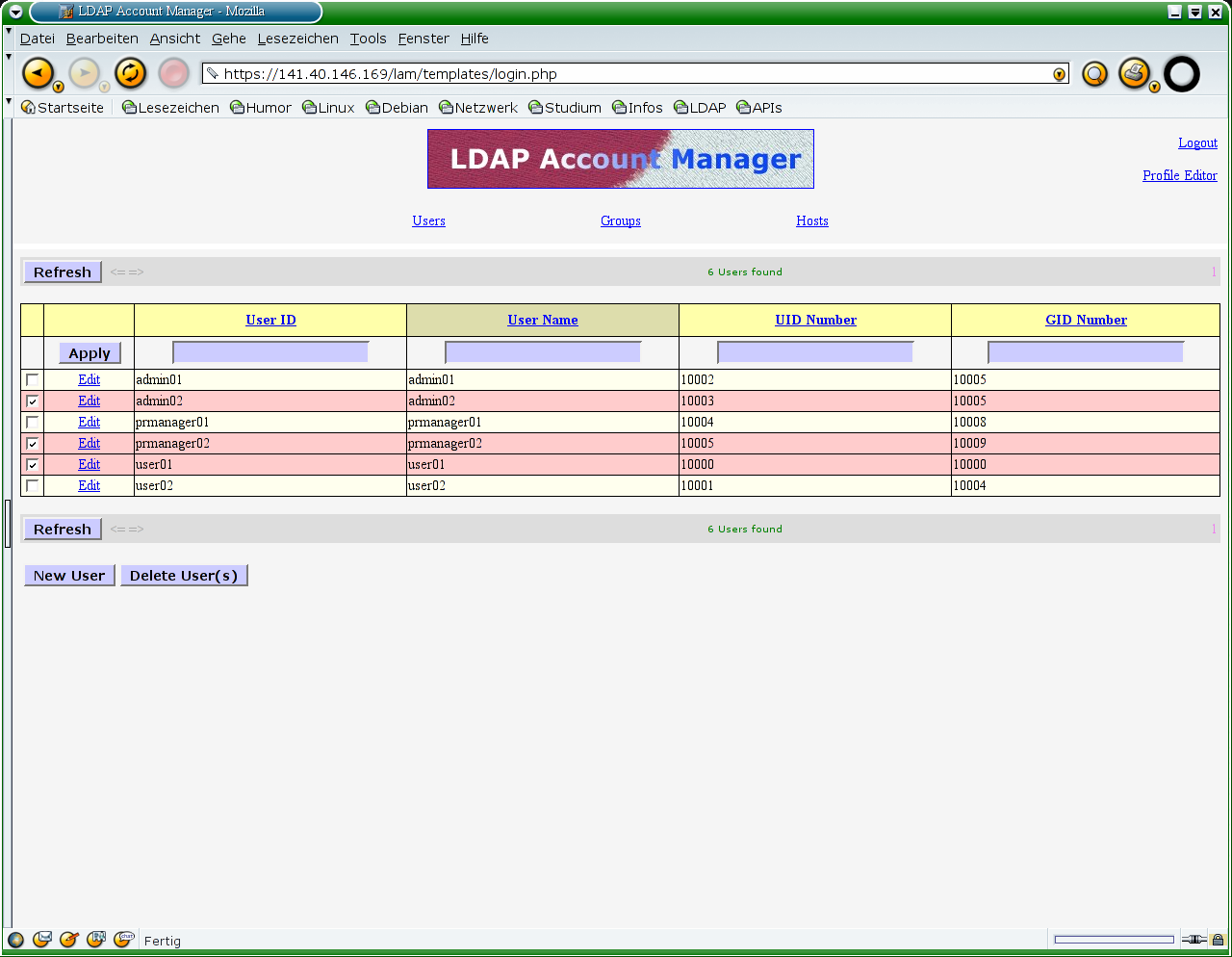Open the Tools menu
The width and height of the screenshot is (1232, 957).
coord(369,39)
